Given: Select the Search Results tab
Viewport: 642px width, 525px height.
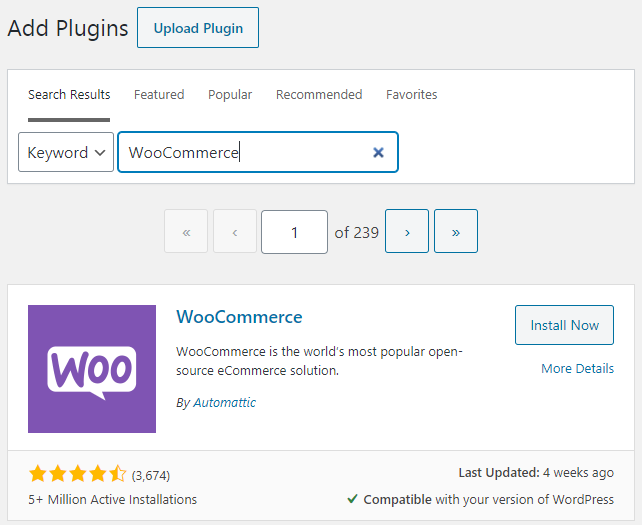Looking at the screenshot, I should (x=69, y=95).
